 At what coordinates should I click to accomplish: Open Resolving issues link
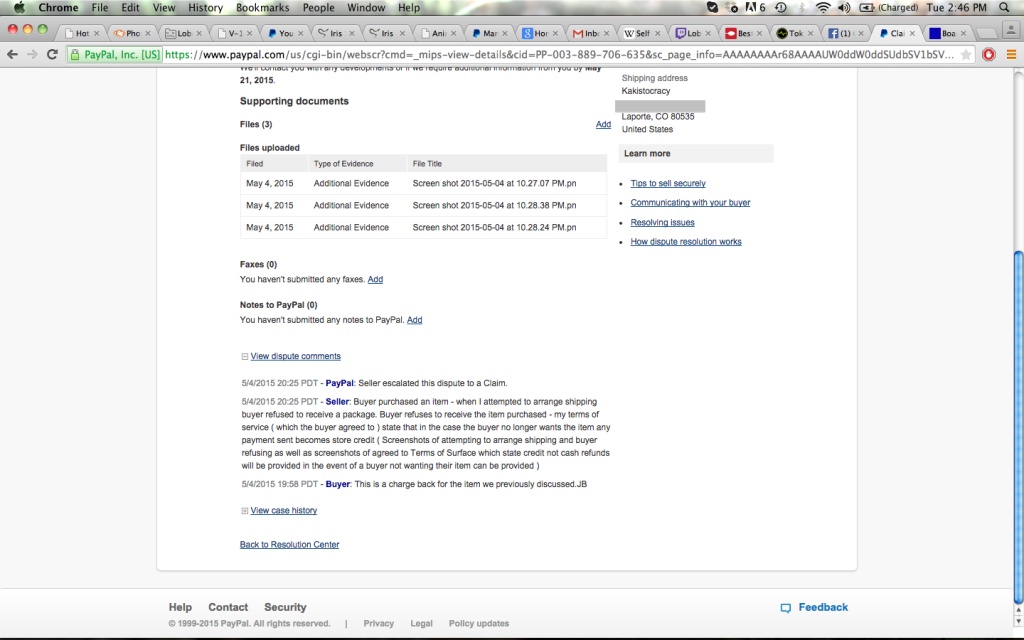click(x=662, y=223)
